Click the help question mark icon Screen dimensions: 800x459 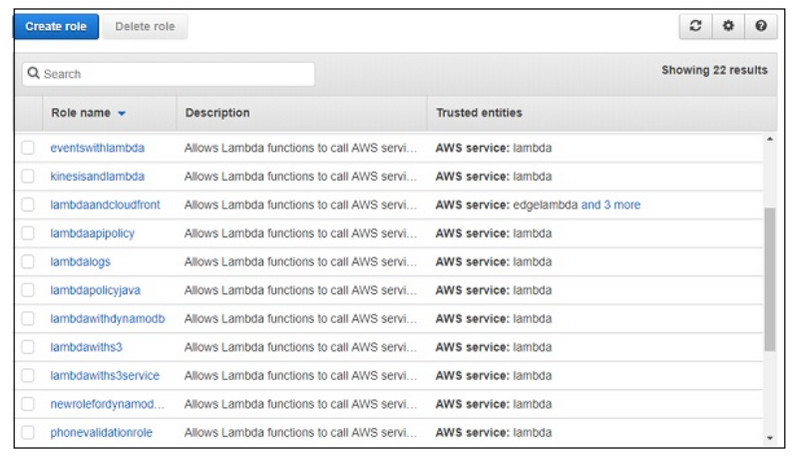[x=761, y=27]
